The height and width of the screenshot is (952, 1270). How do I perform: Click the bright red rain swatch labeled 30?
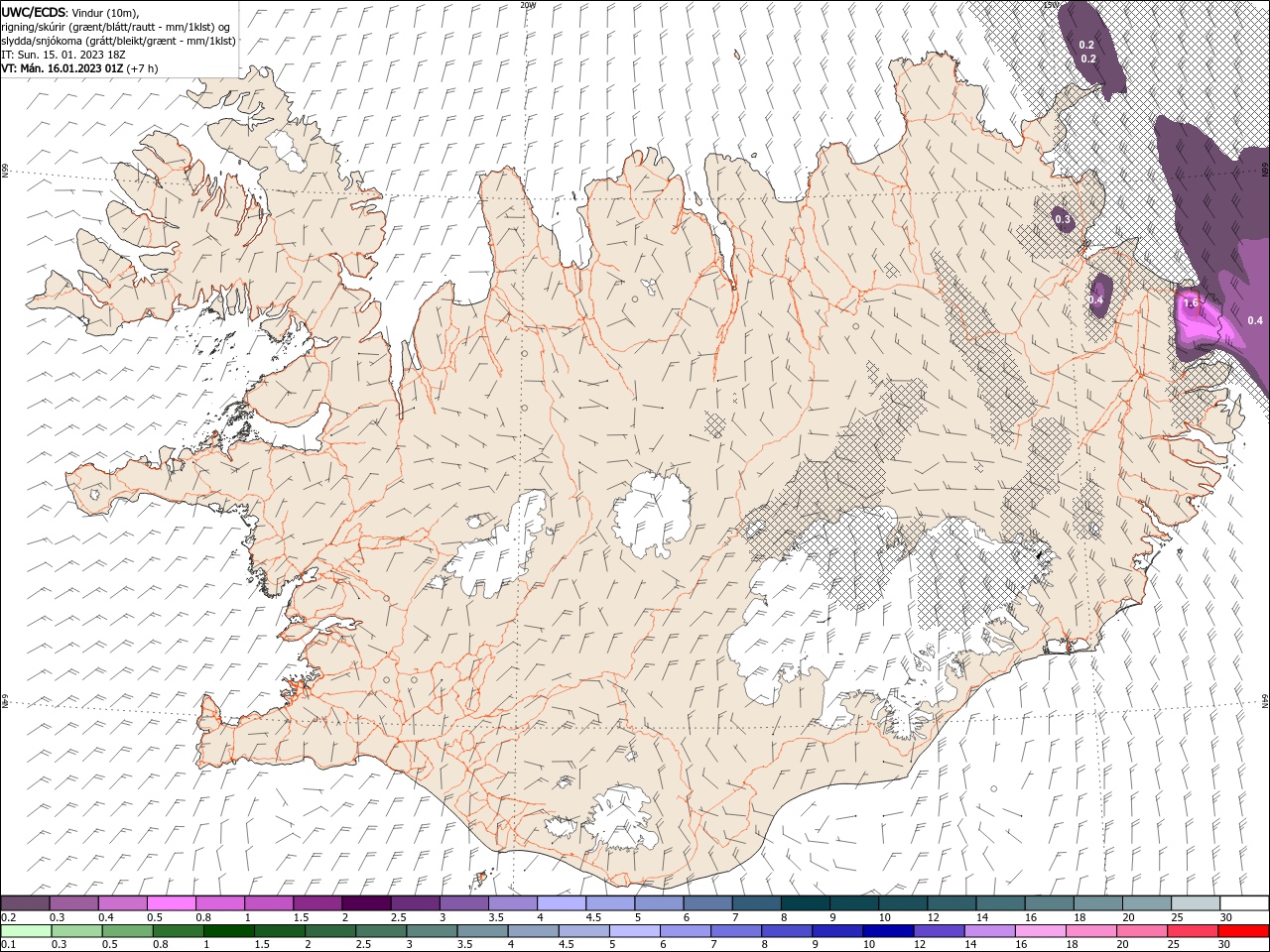1243,931
